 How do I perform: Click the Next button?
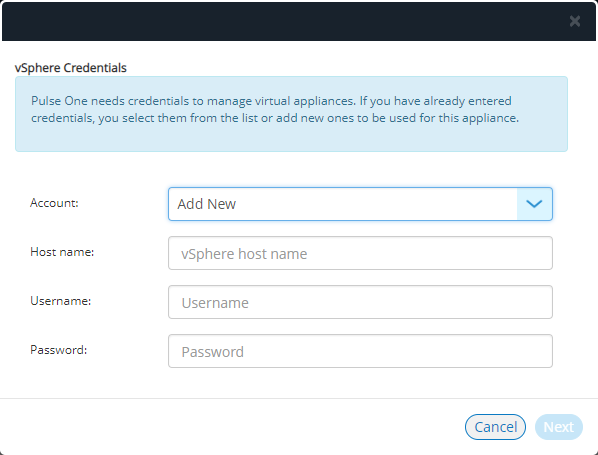559,427
